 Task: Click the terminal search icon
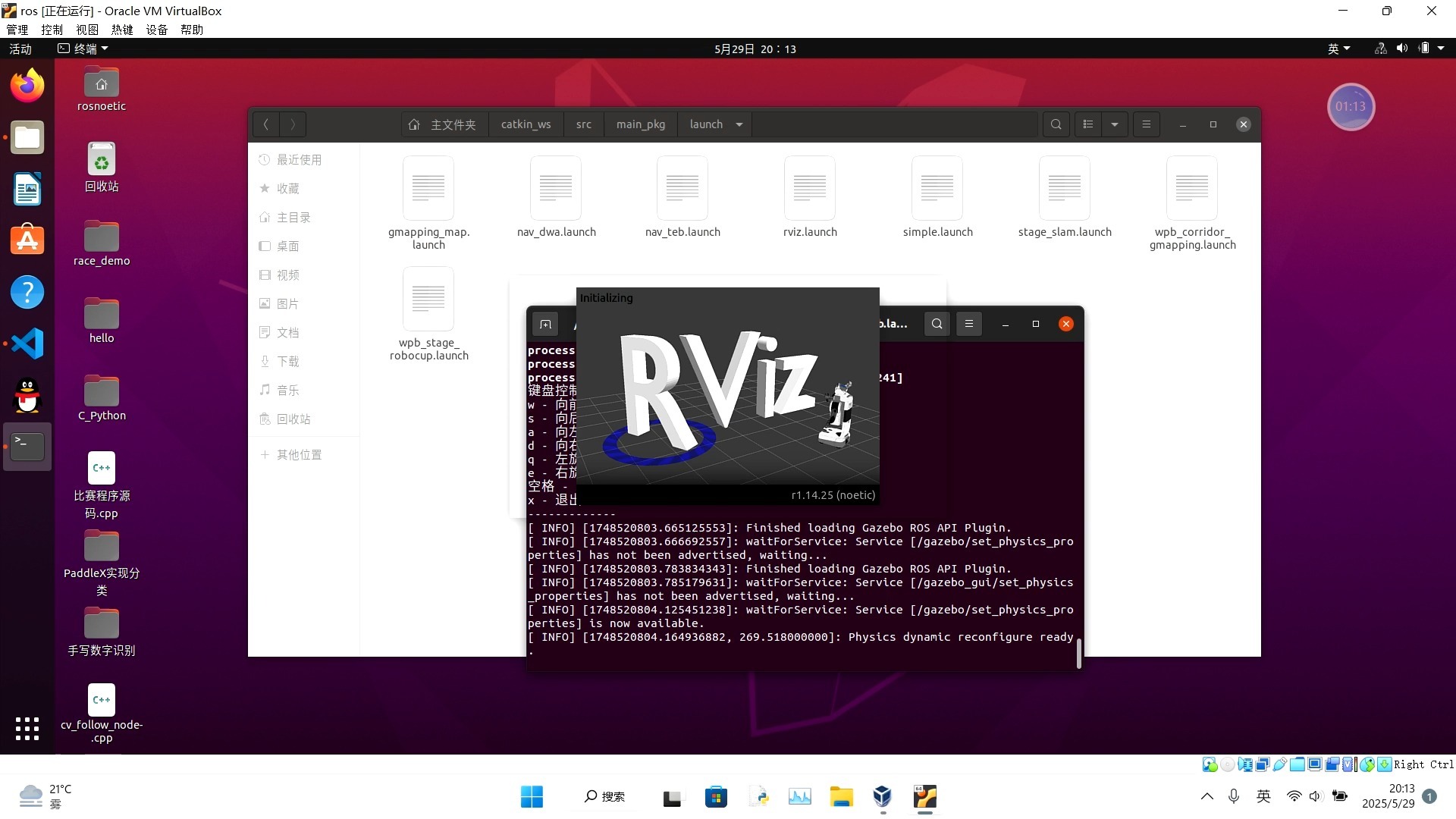pyautogui.click(x=937, y=325)
